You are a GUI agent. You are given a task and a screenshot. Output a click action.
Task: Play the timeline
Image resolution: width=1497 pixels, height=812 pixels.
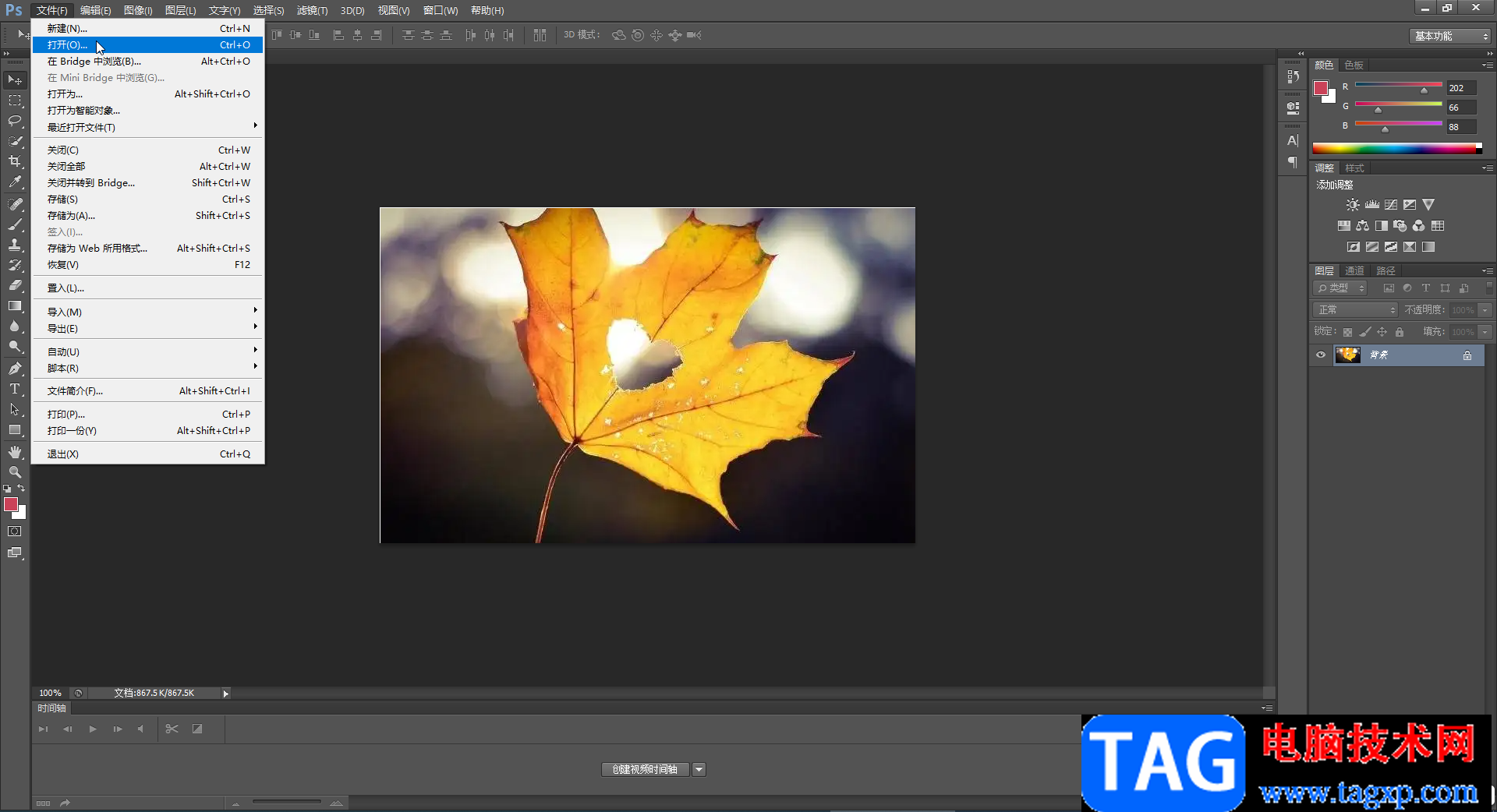coord(93,729)
